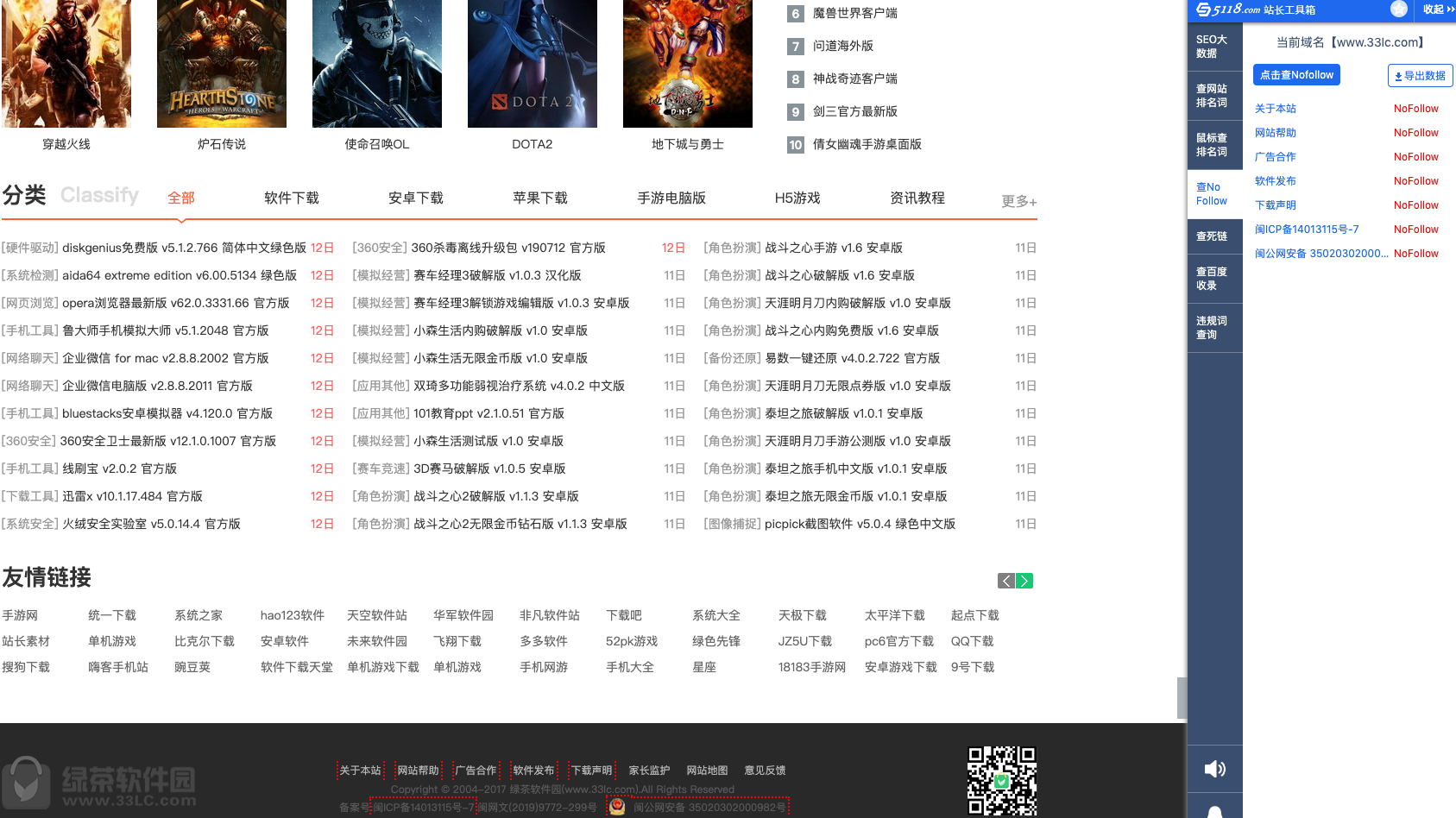Switch to 软件下载 tab
This screenshot has height=818, width=1456.
point(292,198)
